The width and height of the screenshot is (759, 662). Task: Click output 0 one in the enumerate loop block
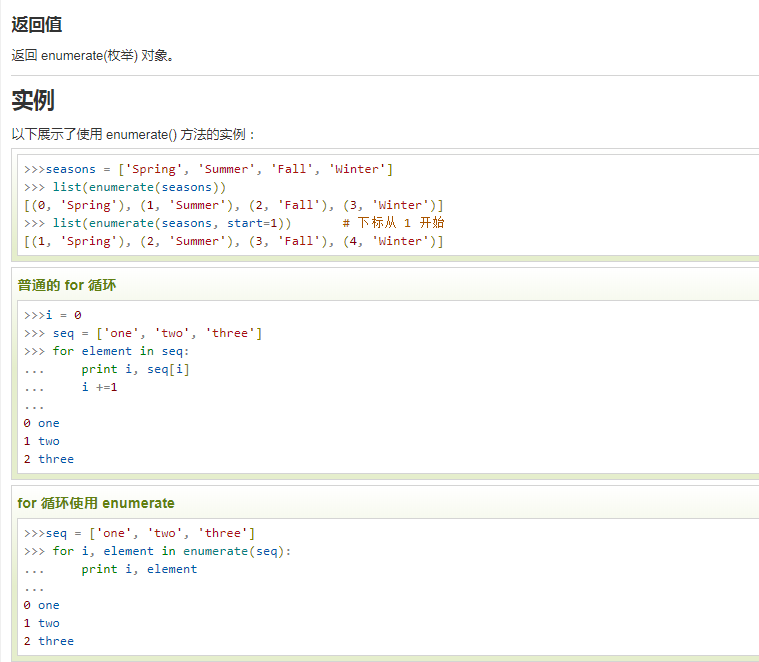(x=42, y=605)
